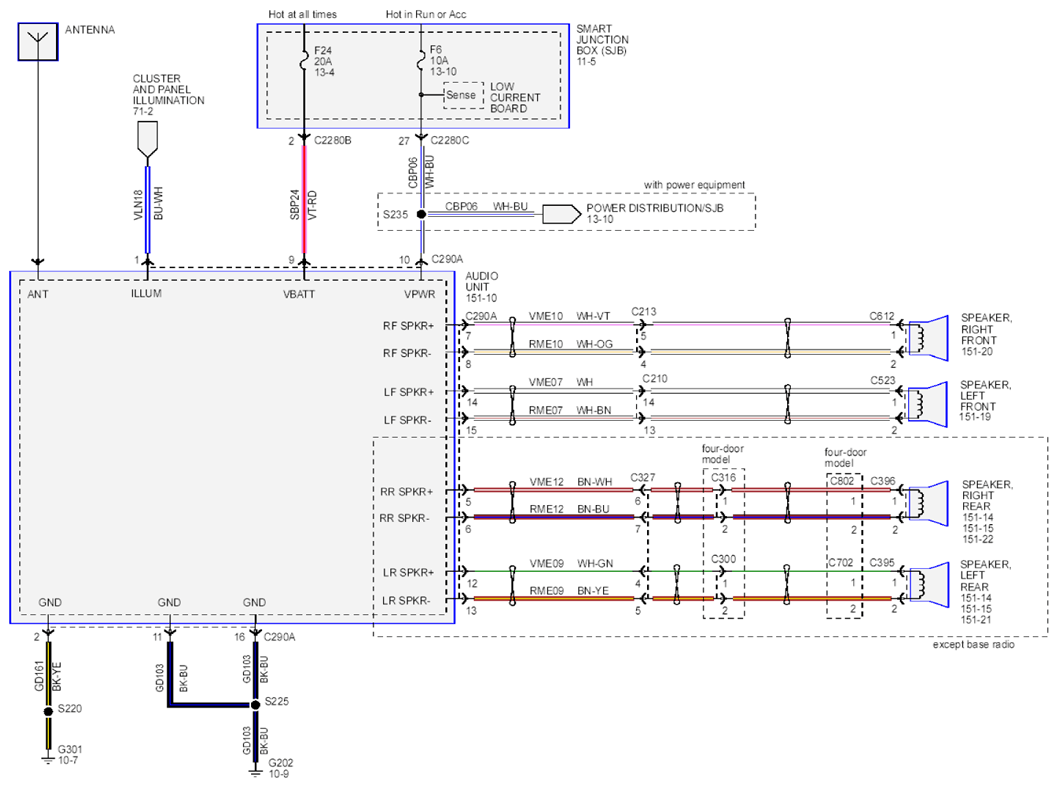The image size is (1058, 787).
Task: Click the F24 20A fuse symbol
Action: [304, 61]
